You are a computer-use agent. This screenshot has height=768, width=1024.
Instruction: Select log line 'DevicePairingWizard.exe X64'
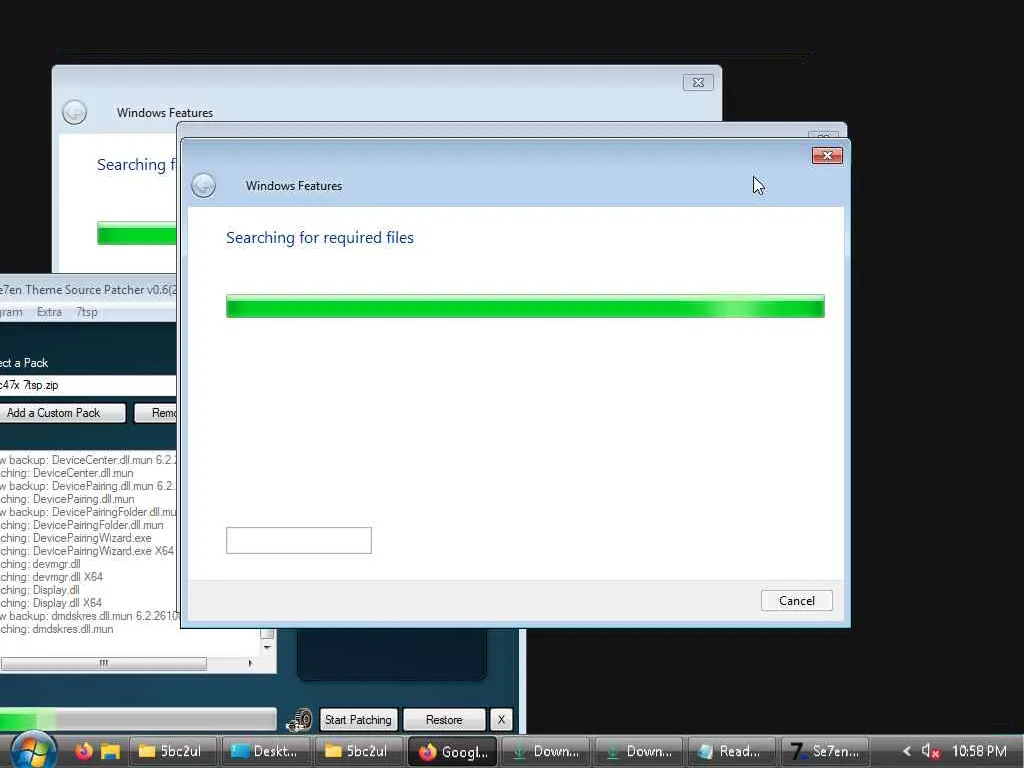(87, 551)
